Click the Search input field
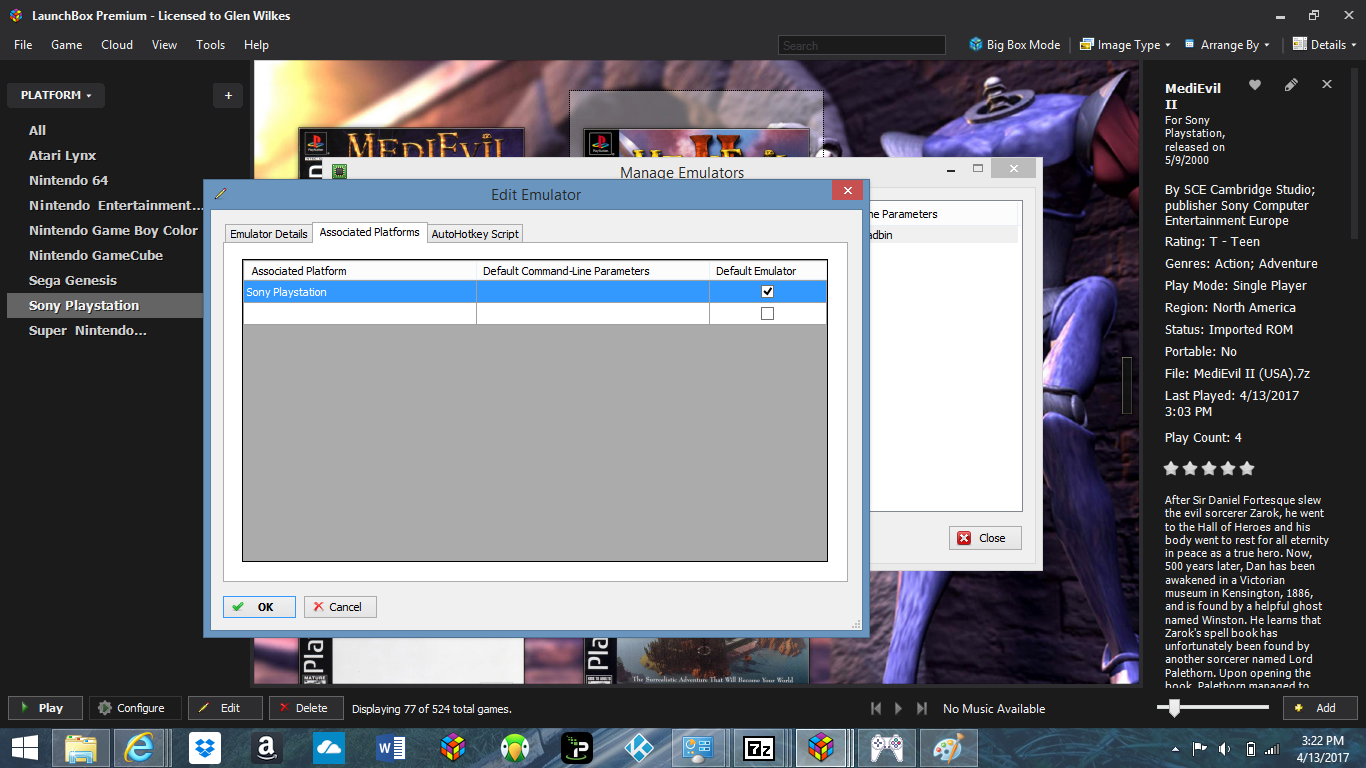1366x768 pixels. 861,45
